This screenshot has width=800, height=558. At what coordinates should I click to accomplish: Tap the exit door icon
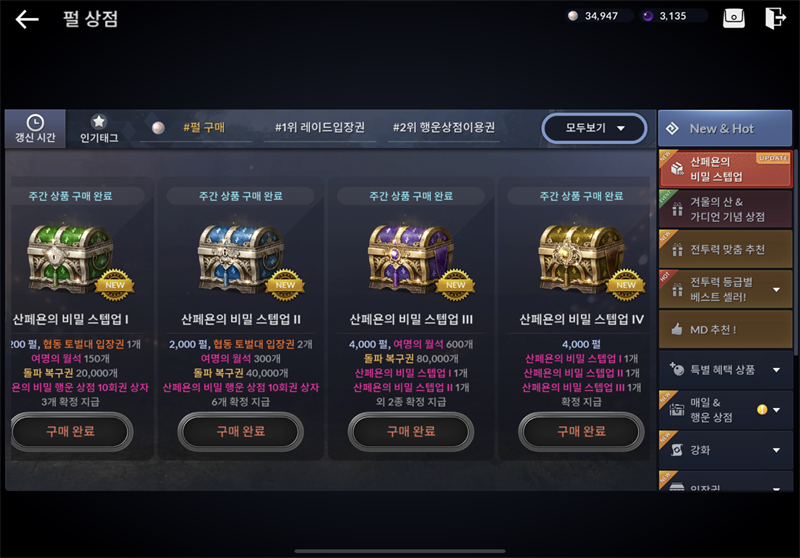coord(775,18)
